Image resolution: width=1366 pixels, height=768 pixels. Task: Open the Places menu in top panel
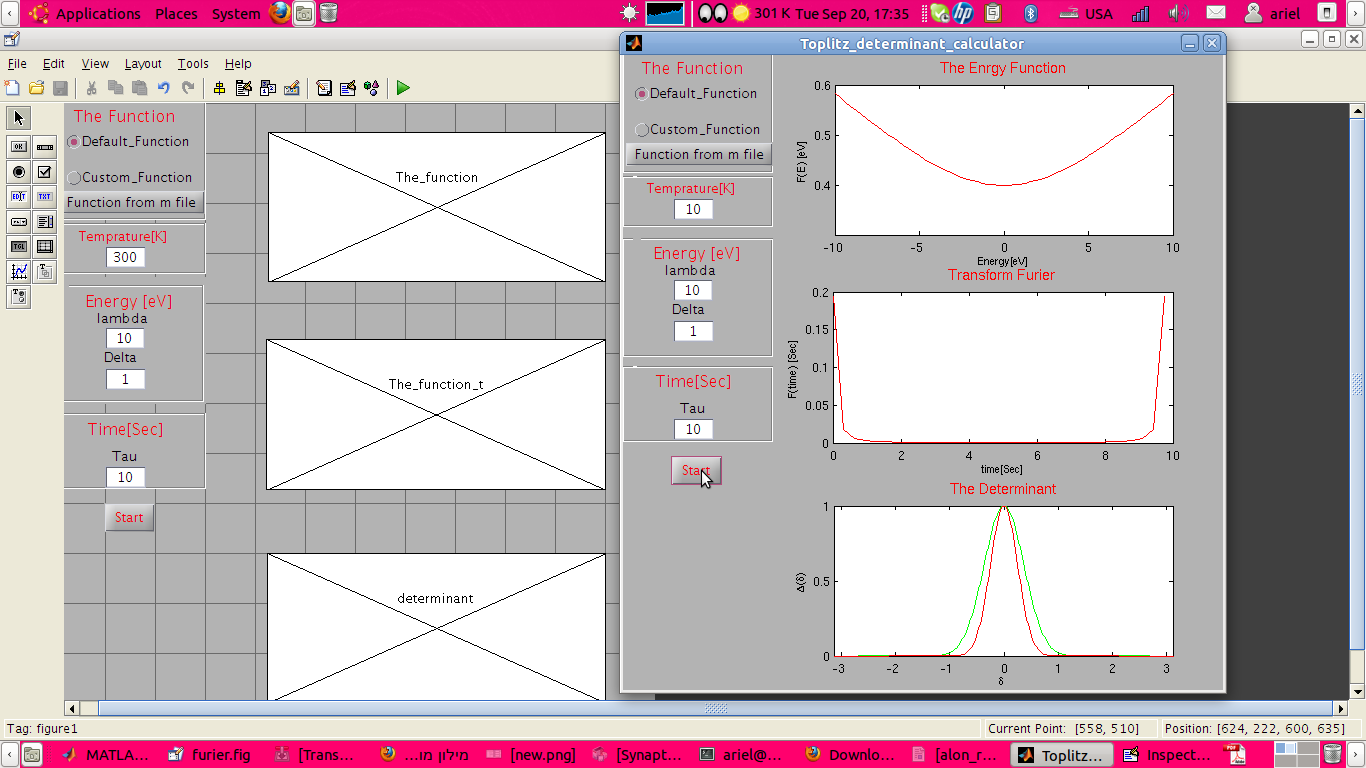pos(176,14)
